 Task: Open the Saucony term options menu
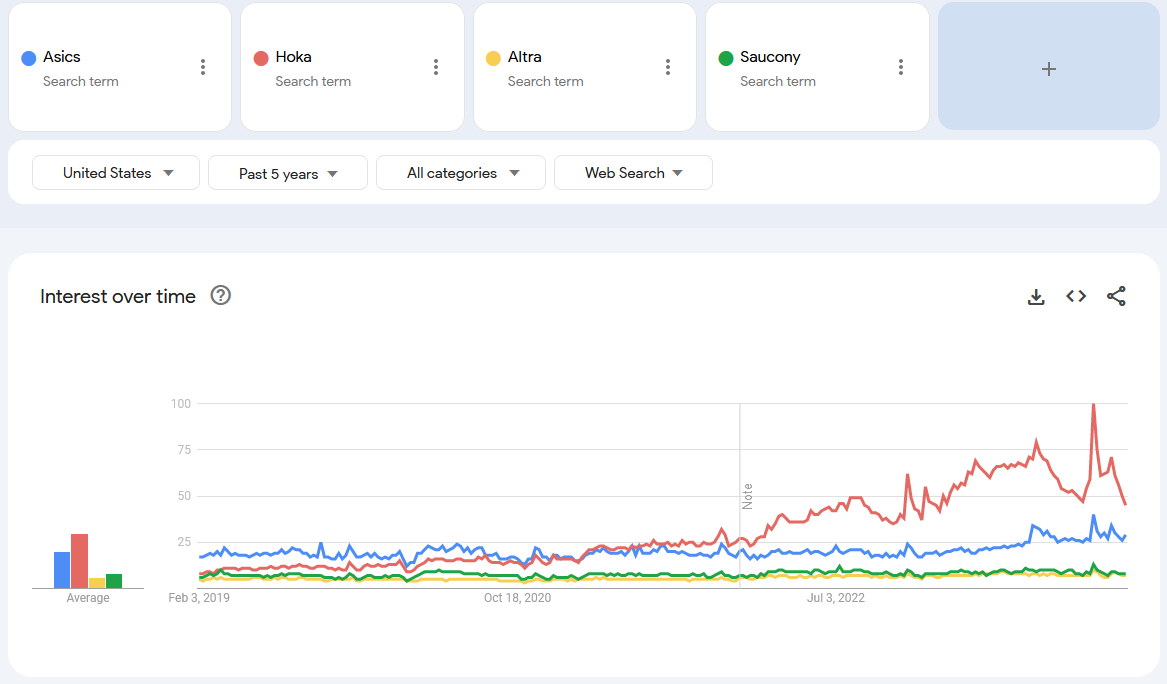click(x=901, y=67)
